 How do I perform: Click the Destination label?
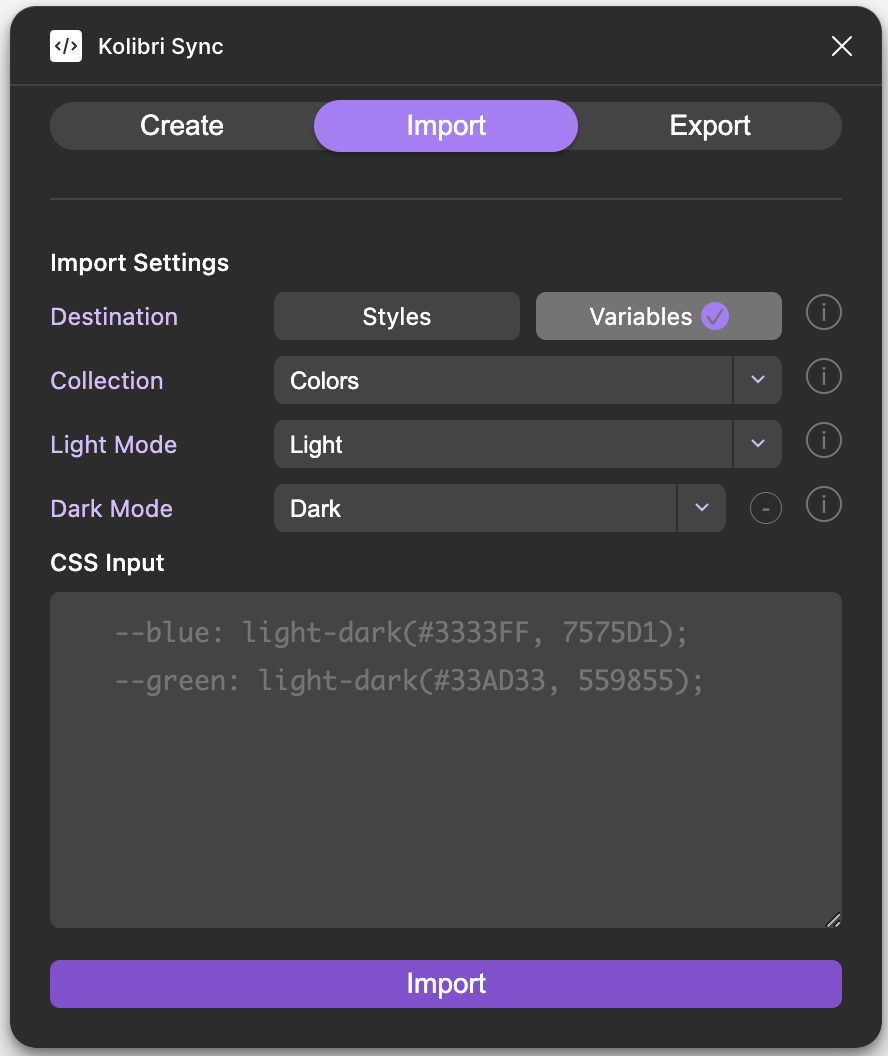click(114, 317)
